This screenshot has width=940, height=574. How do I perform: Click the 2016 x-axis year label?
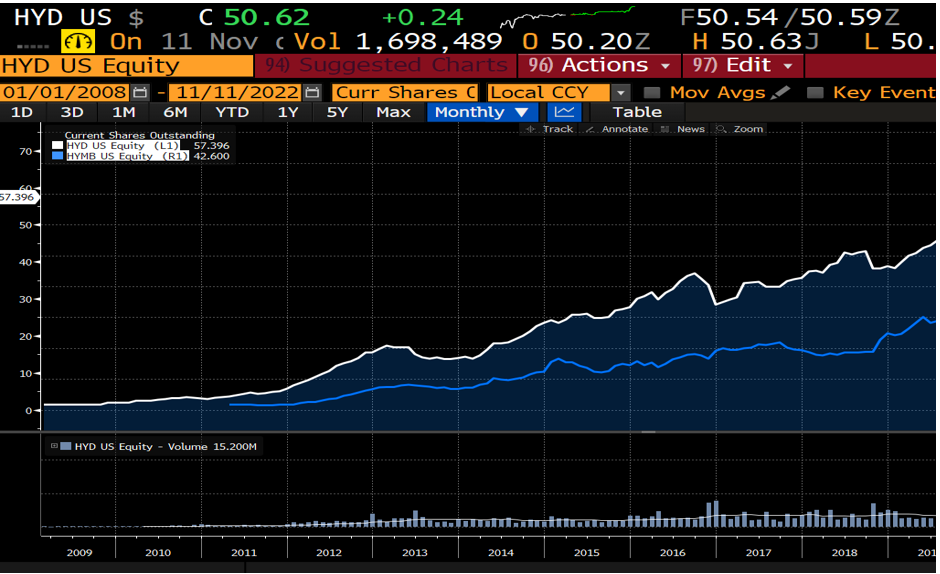click(x=673, y=552)
